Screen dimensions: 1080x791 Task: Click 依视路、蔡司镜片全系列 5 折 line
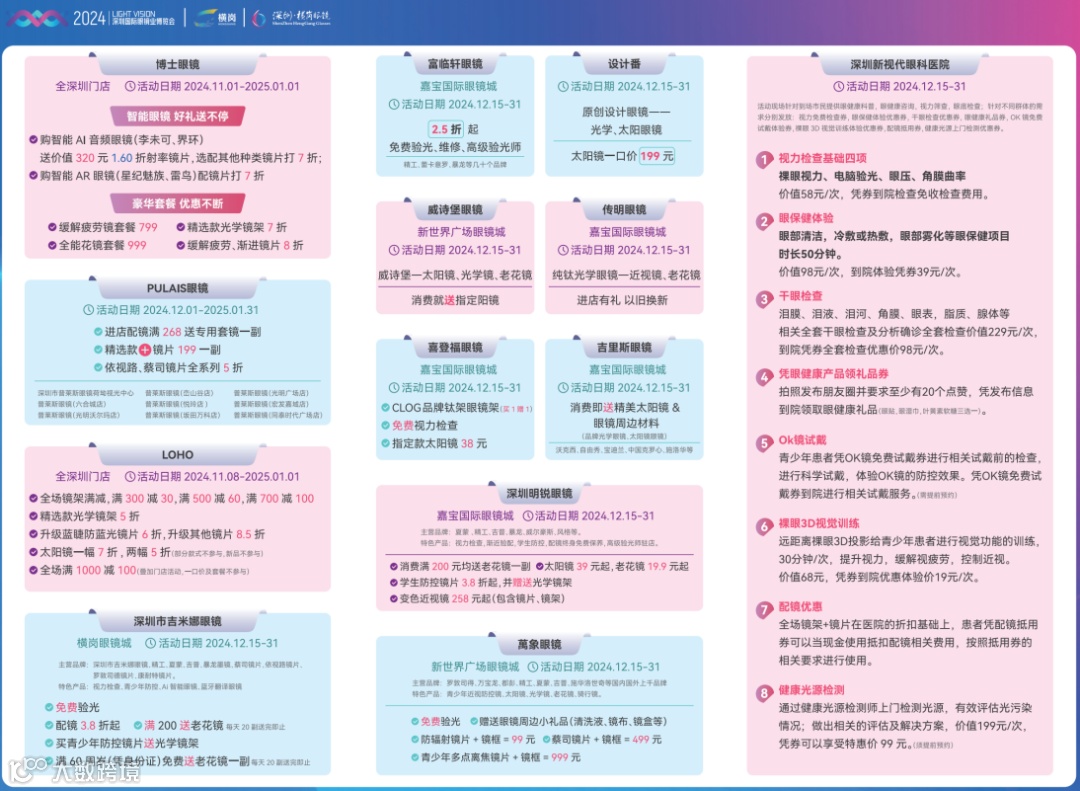tap(168, 367)
